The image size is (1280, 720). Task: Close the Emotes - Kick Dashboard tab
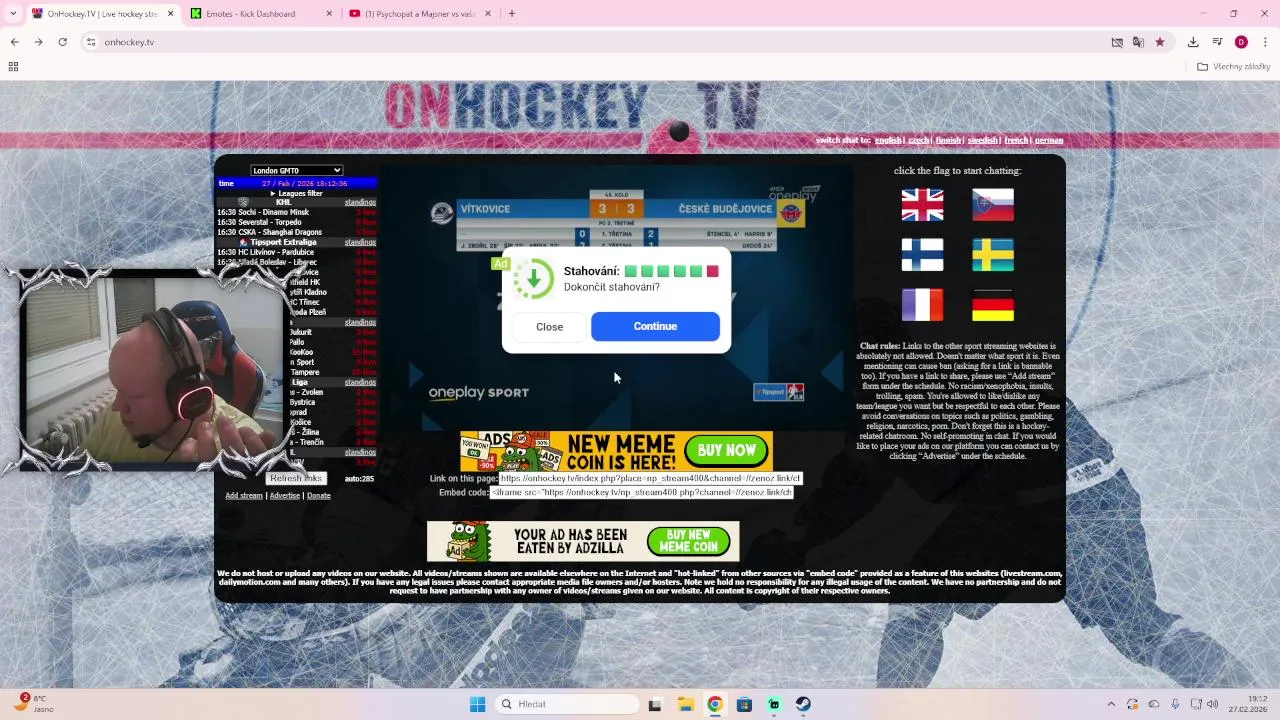(329, 14)
